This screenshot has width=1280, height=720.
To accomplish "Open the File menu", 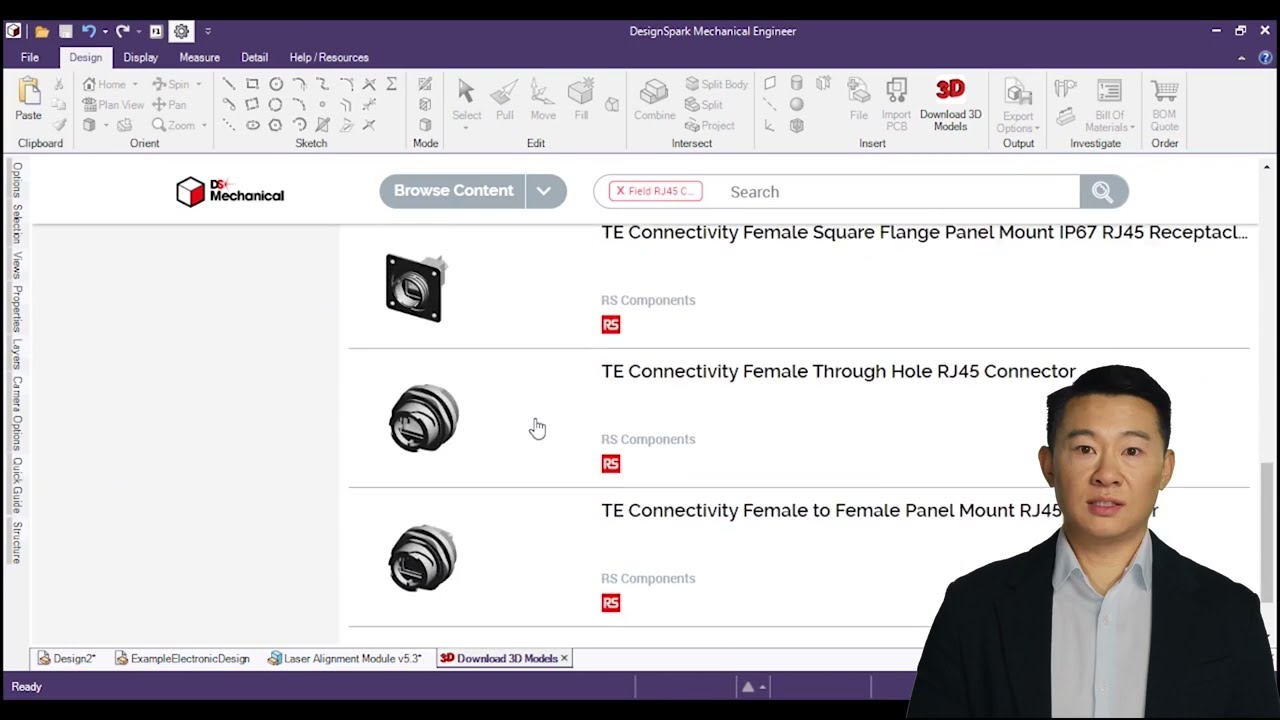I will [x=30, y=57].
